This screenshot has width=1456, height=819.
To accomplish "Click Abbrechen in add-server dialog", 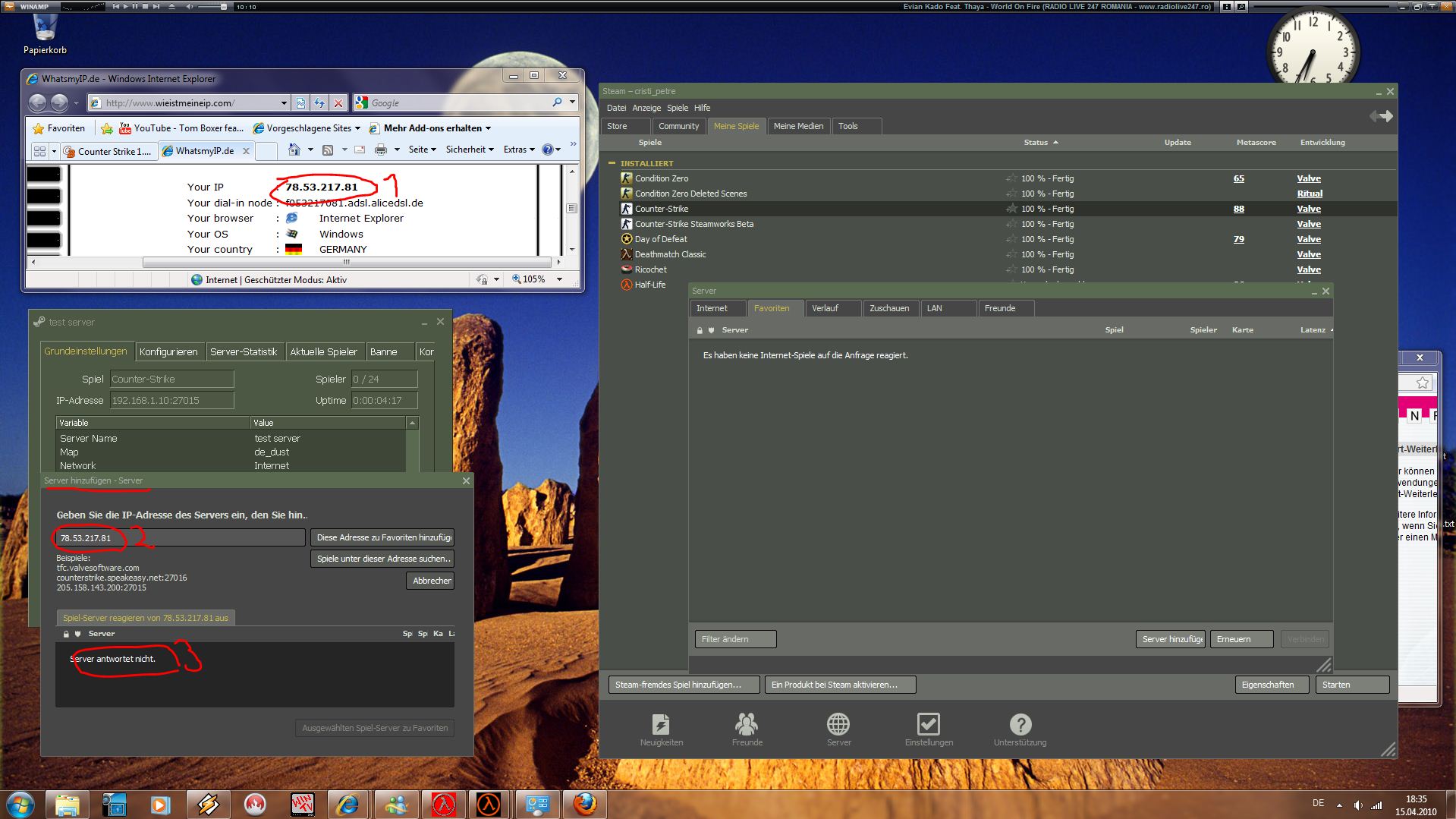I will tap(430, 581).
